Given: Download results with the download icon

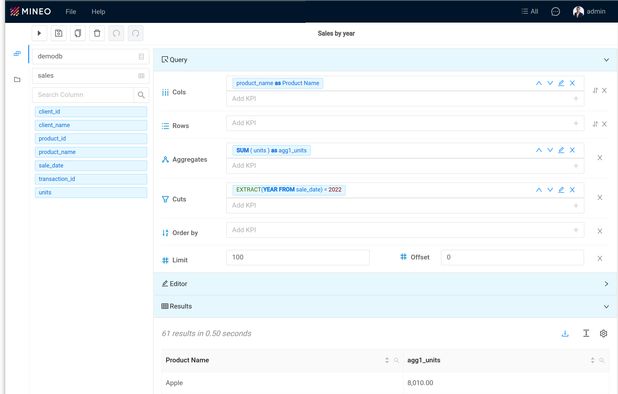Looking at the screenshot, I should coord(565,334).
